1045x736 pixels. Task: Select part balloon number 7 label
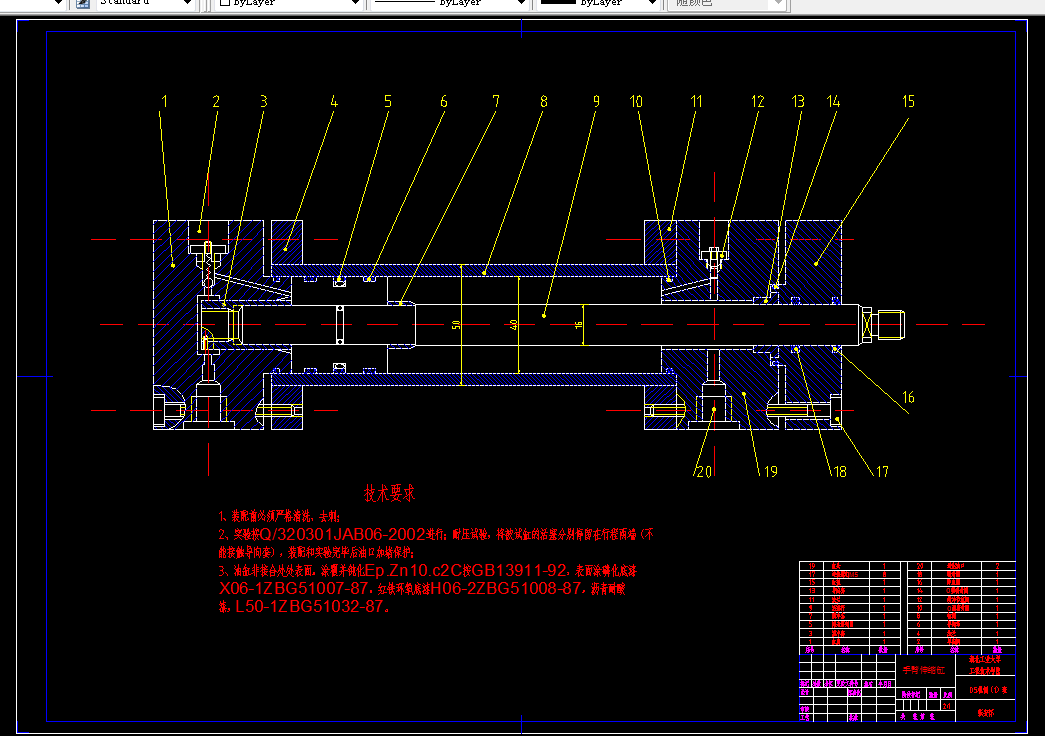pos(496,101)
